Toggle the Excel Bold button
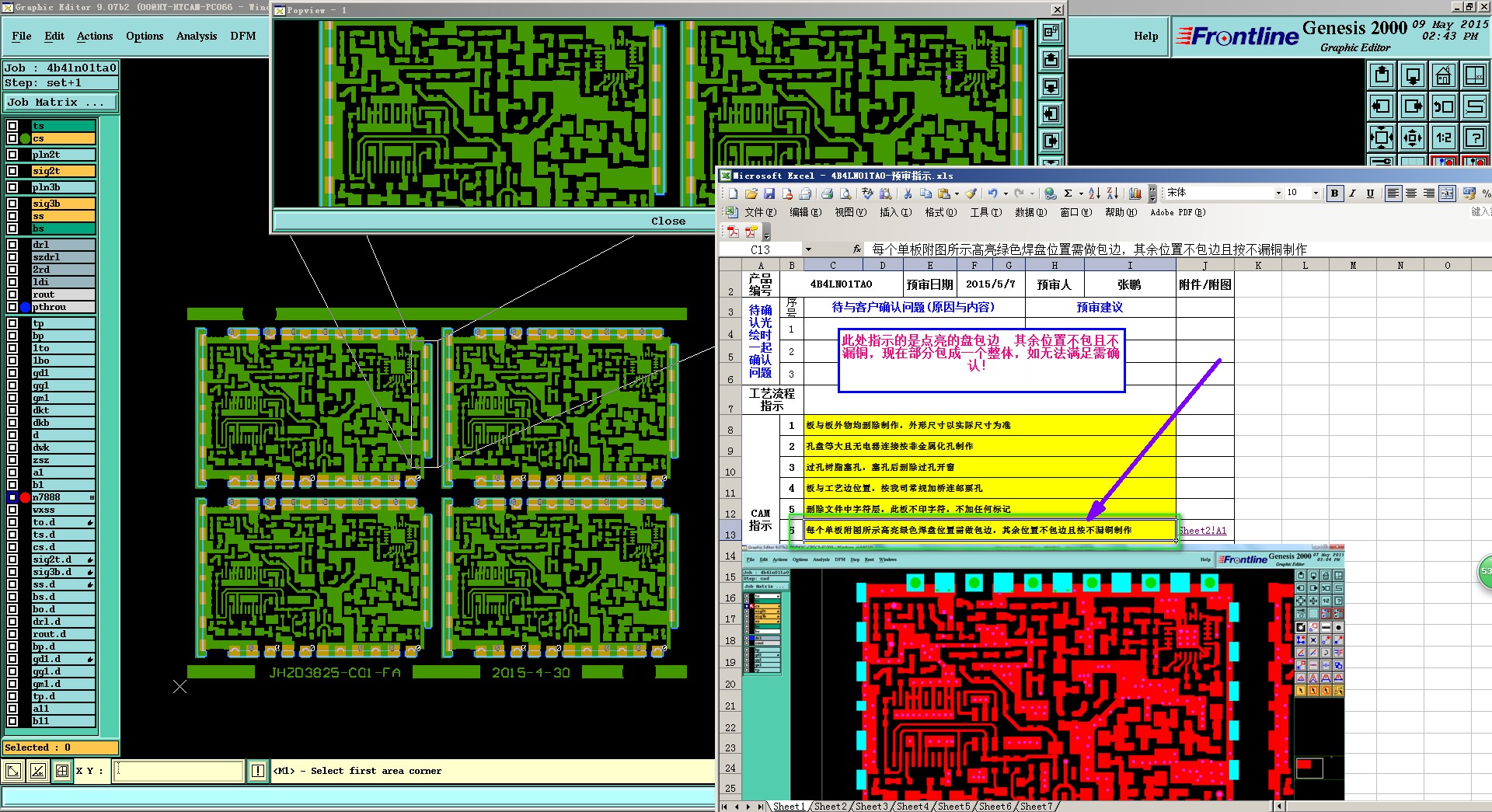The width and height of the screenshot is (1492, 812). click(x=1334, y=193)
